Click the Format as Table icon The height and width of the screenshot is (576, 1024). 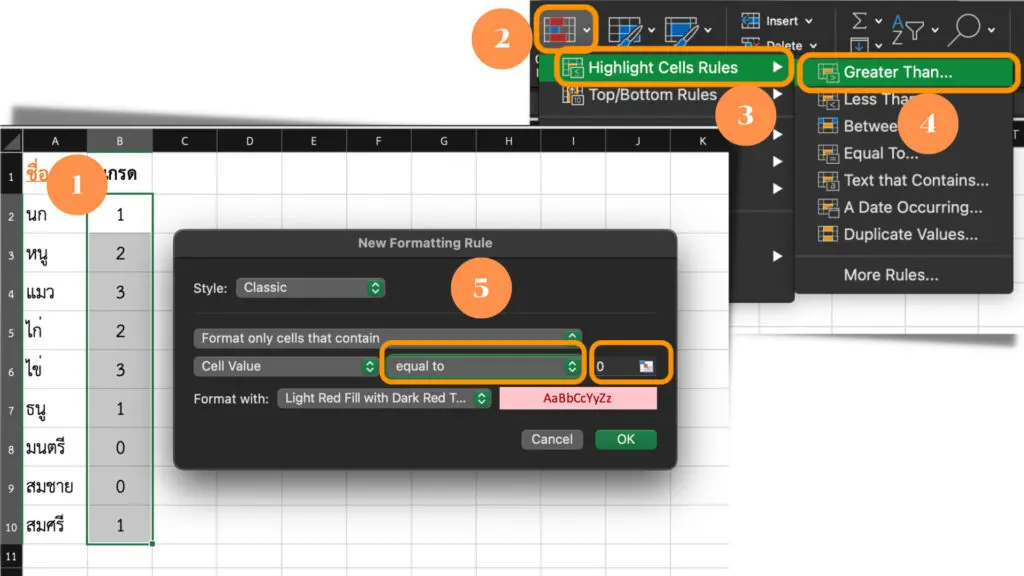[x=629, y=30]
